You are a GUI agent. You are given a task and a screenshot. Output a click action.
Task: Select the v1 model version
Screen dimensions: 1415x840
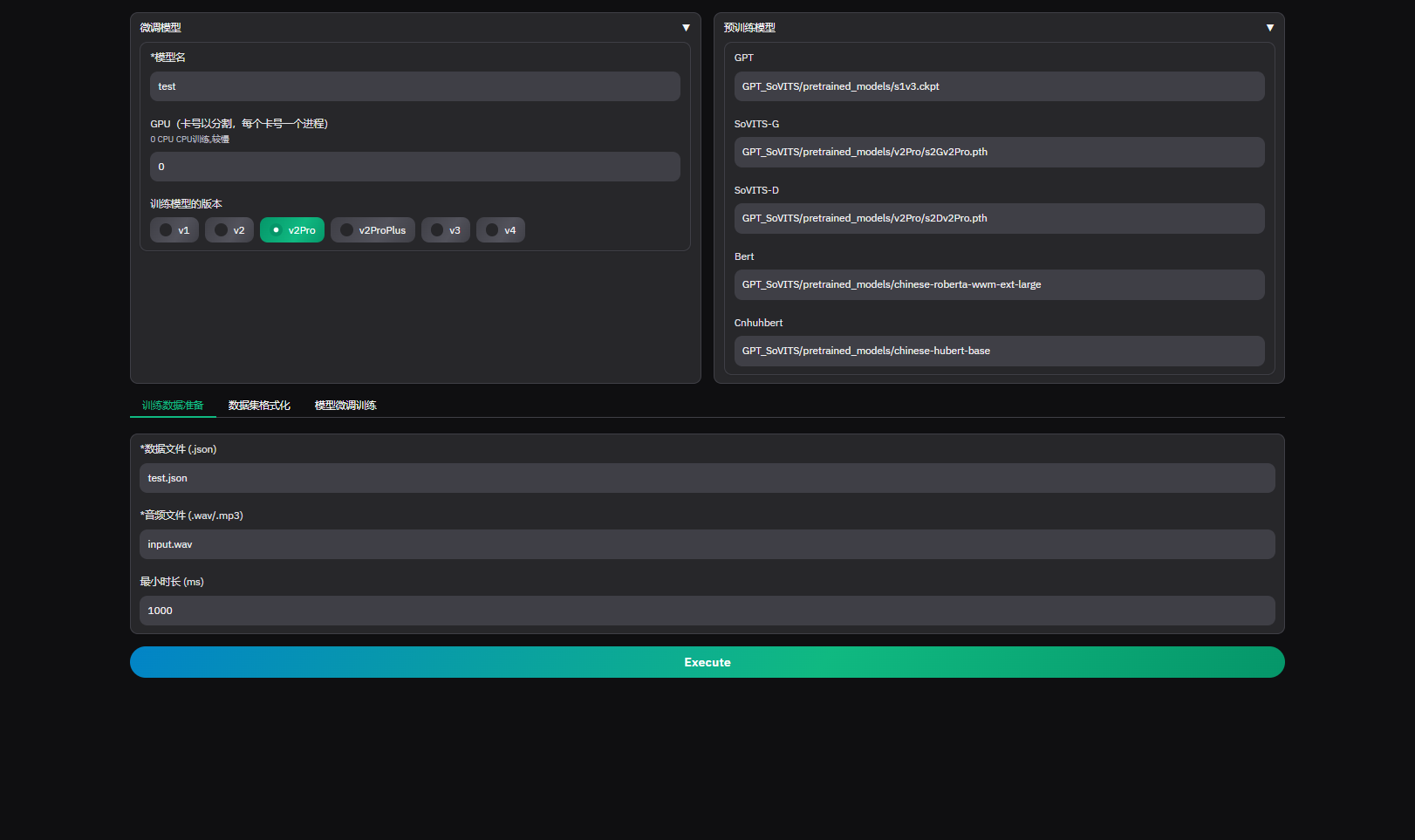pos(174,230)
